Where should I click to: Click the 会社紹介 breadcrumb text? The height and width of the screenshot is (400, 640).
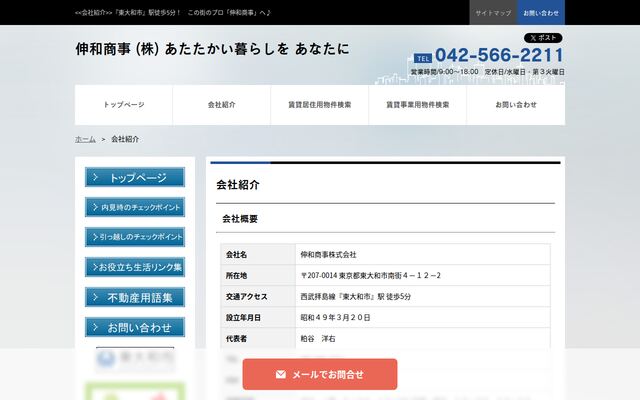tap(125, 139)
